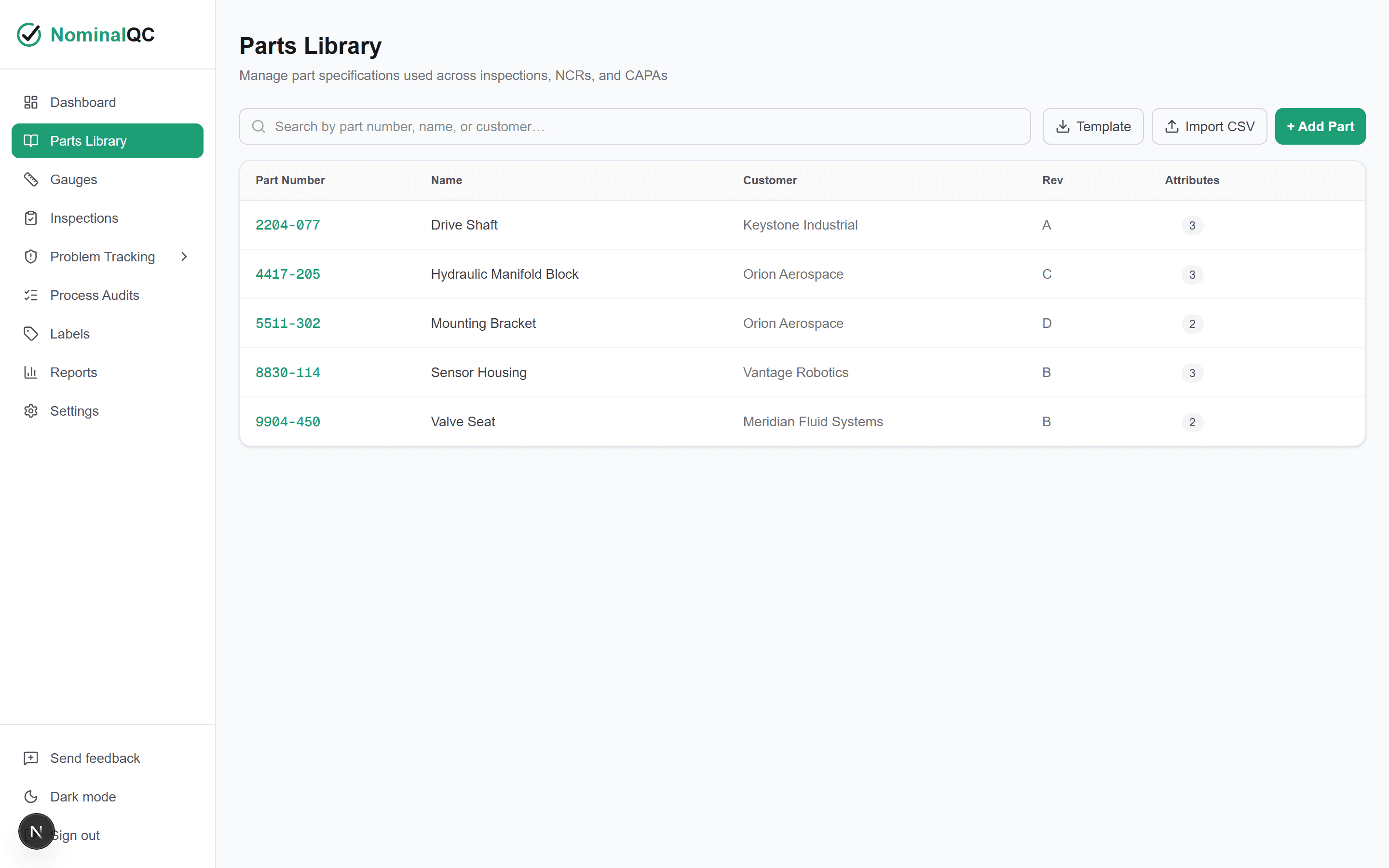Download the CSV Template
This screenshot has height=868, width=1389.
pyautogui.click(x=1093, y=126)
